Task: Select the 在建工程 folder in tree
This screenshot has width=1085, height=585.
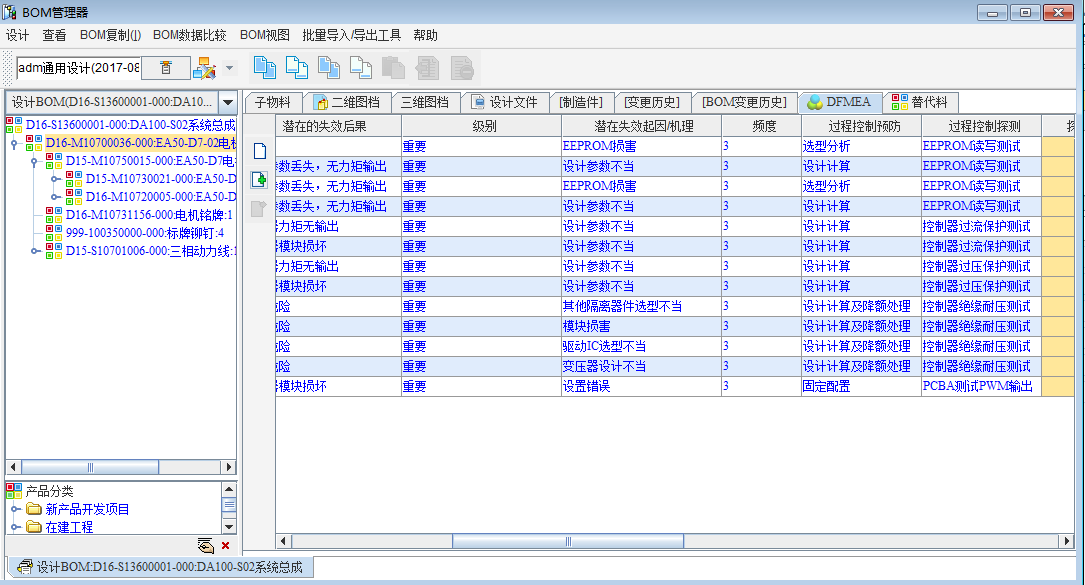Action: tap(69, 527)
